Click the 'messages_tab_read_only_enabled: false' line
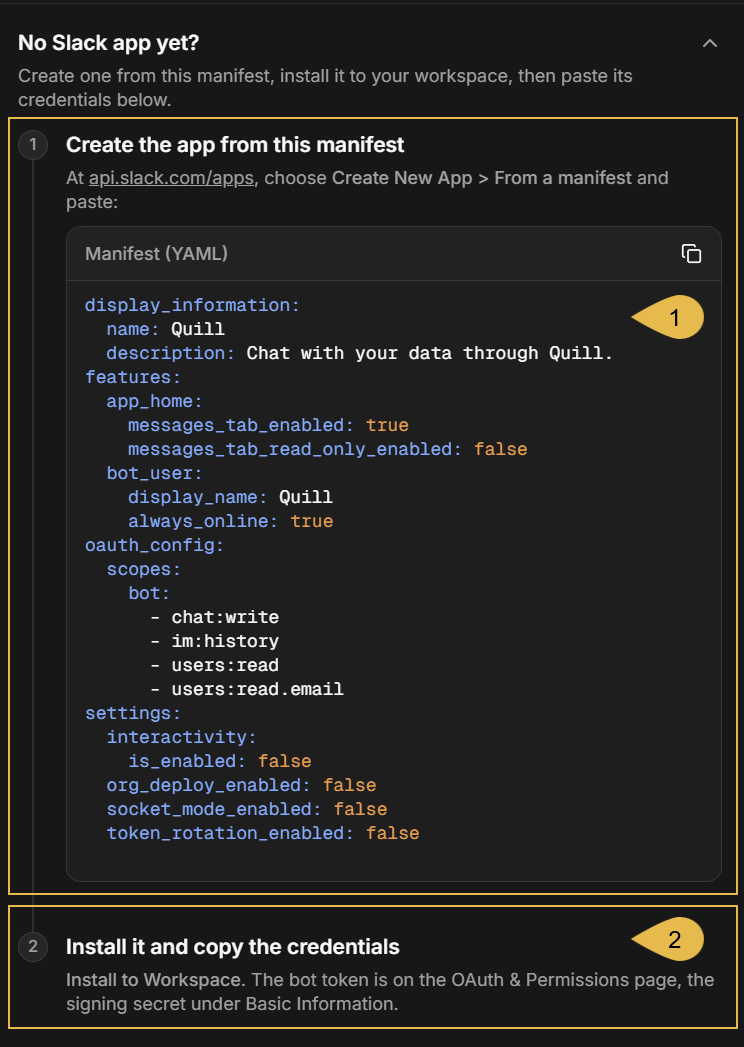The height and width of the screenshot is (1047, 744). click(x=327, y=449)
